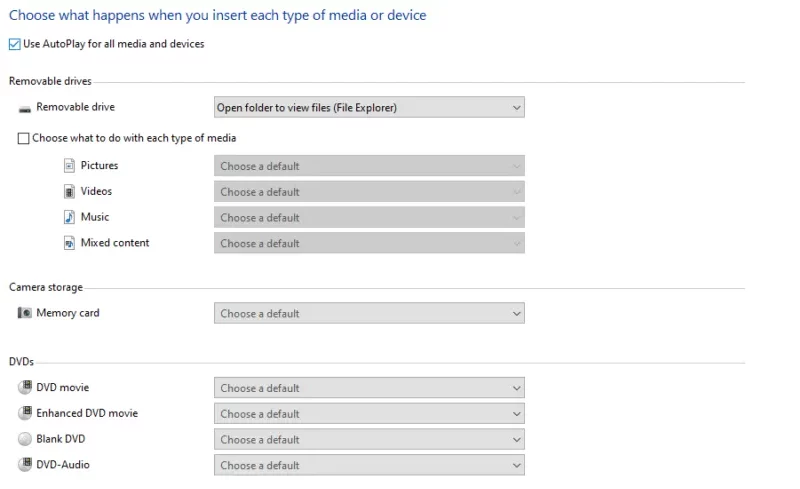Screen dimensions: 800x489
Task: Expand the DVD movie default dropdown
Action: (x=369, y=387)
